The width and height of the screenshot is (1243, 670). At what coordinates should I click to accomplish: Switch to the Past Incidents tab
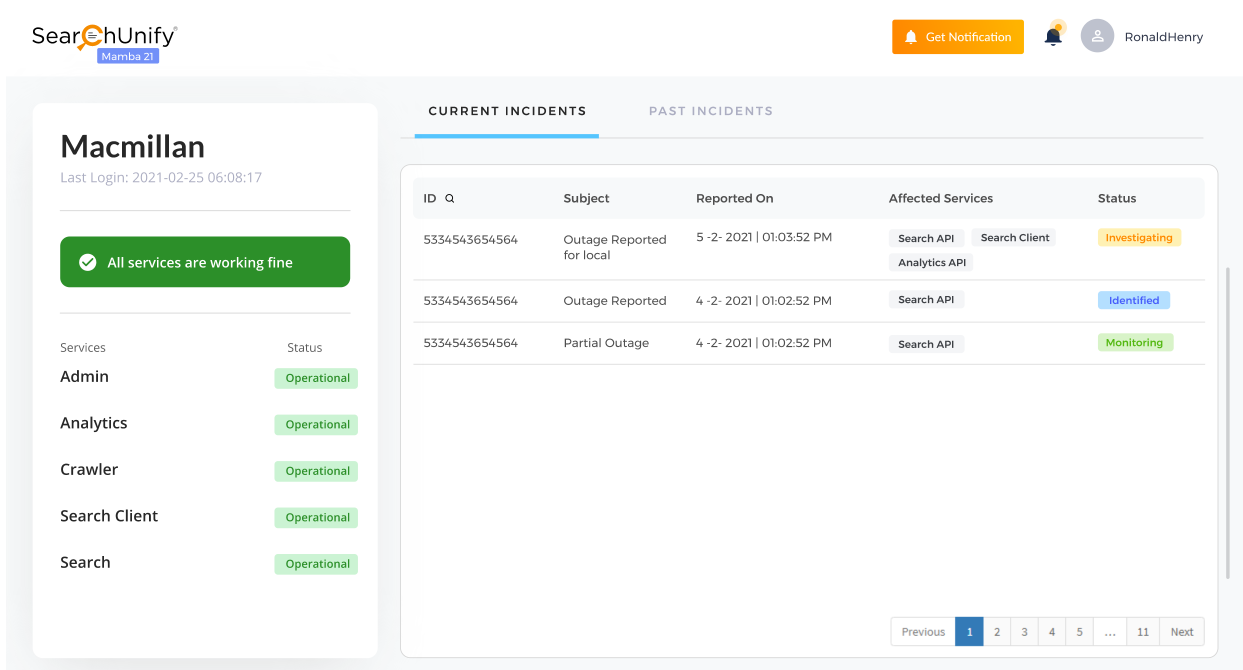(710, 111)
